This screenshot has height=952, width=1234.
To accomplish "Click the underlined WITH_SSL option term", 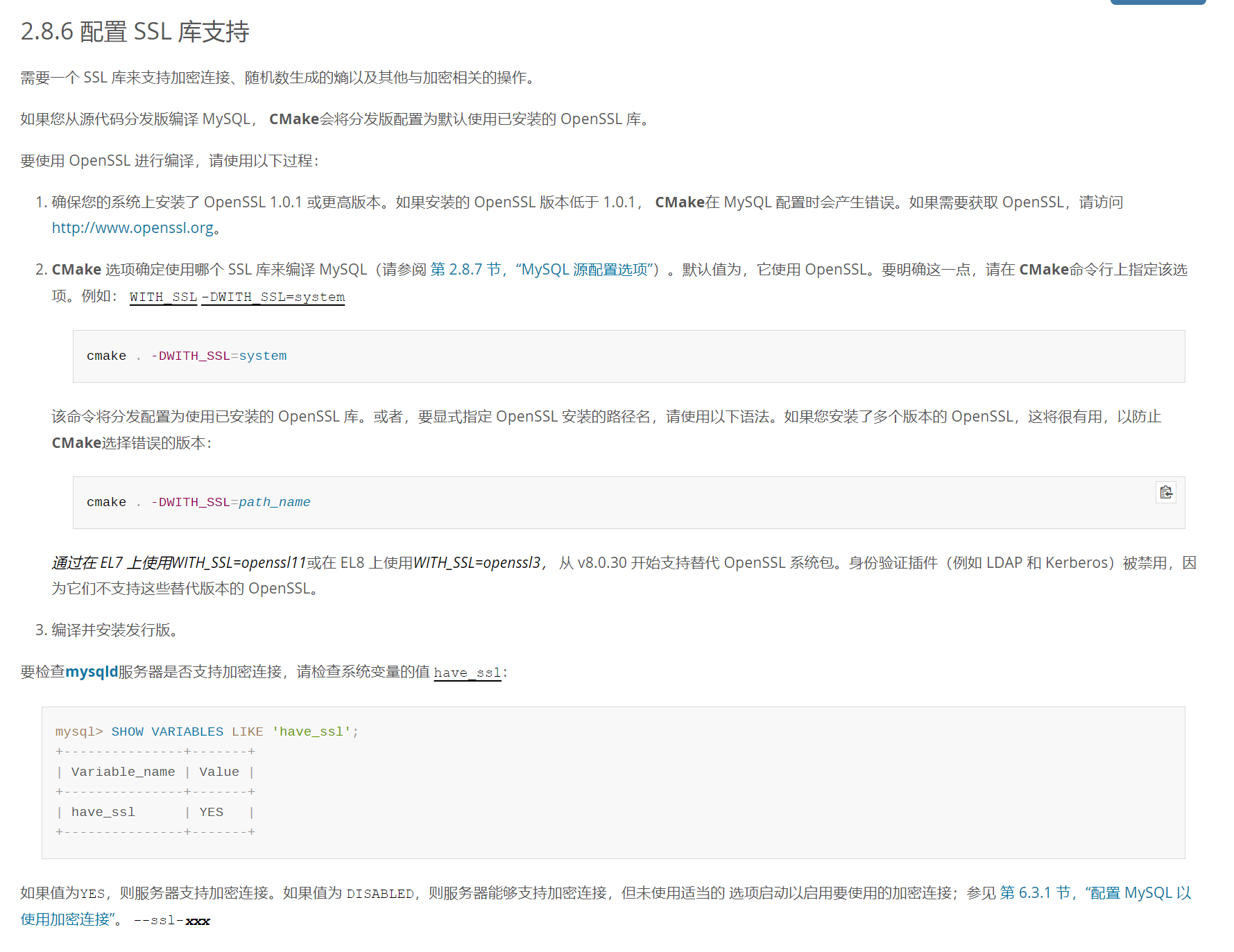I will coord(164,297).
